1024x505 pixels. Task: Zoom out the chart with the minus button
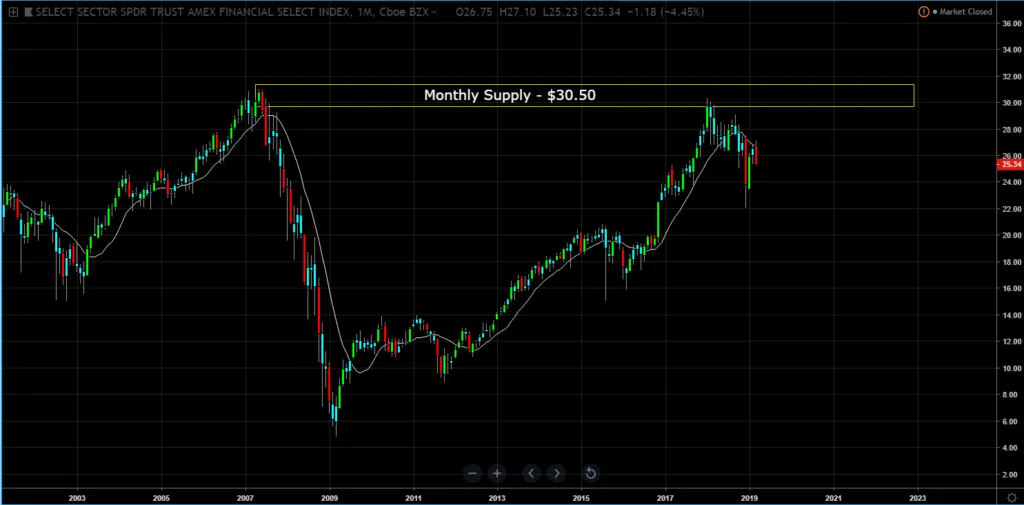pos(473,473)
